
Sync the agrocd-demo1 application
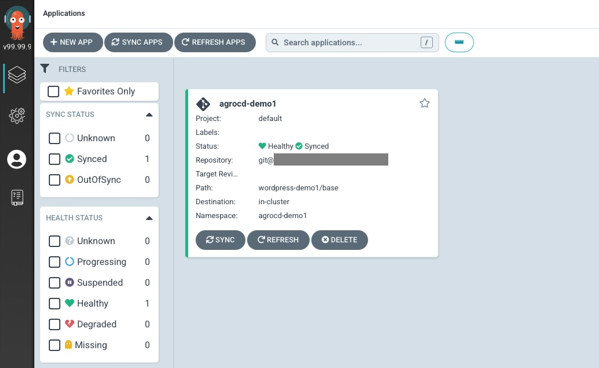(220, 240)
